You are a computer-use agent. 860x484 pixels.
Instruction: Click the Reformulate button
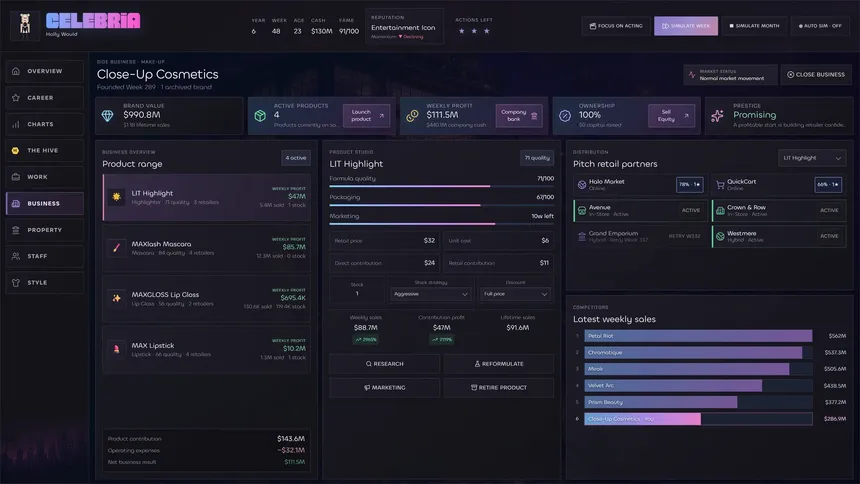[x=499, y=364]
